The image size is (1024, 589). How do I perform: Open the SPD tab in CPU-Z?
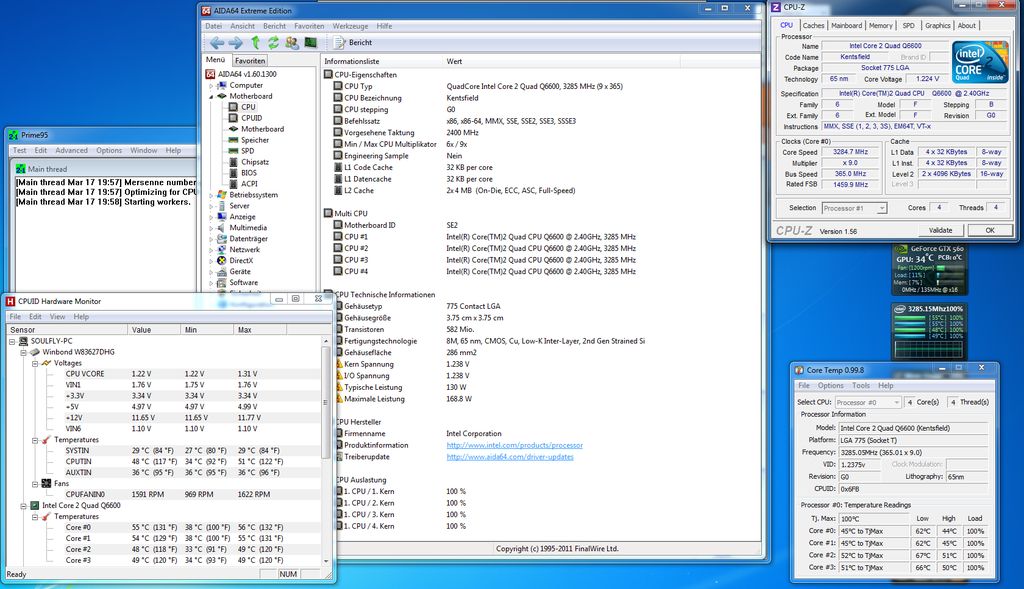[x=908, y=25]
